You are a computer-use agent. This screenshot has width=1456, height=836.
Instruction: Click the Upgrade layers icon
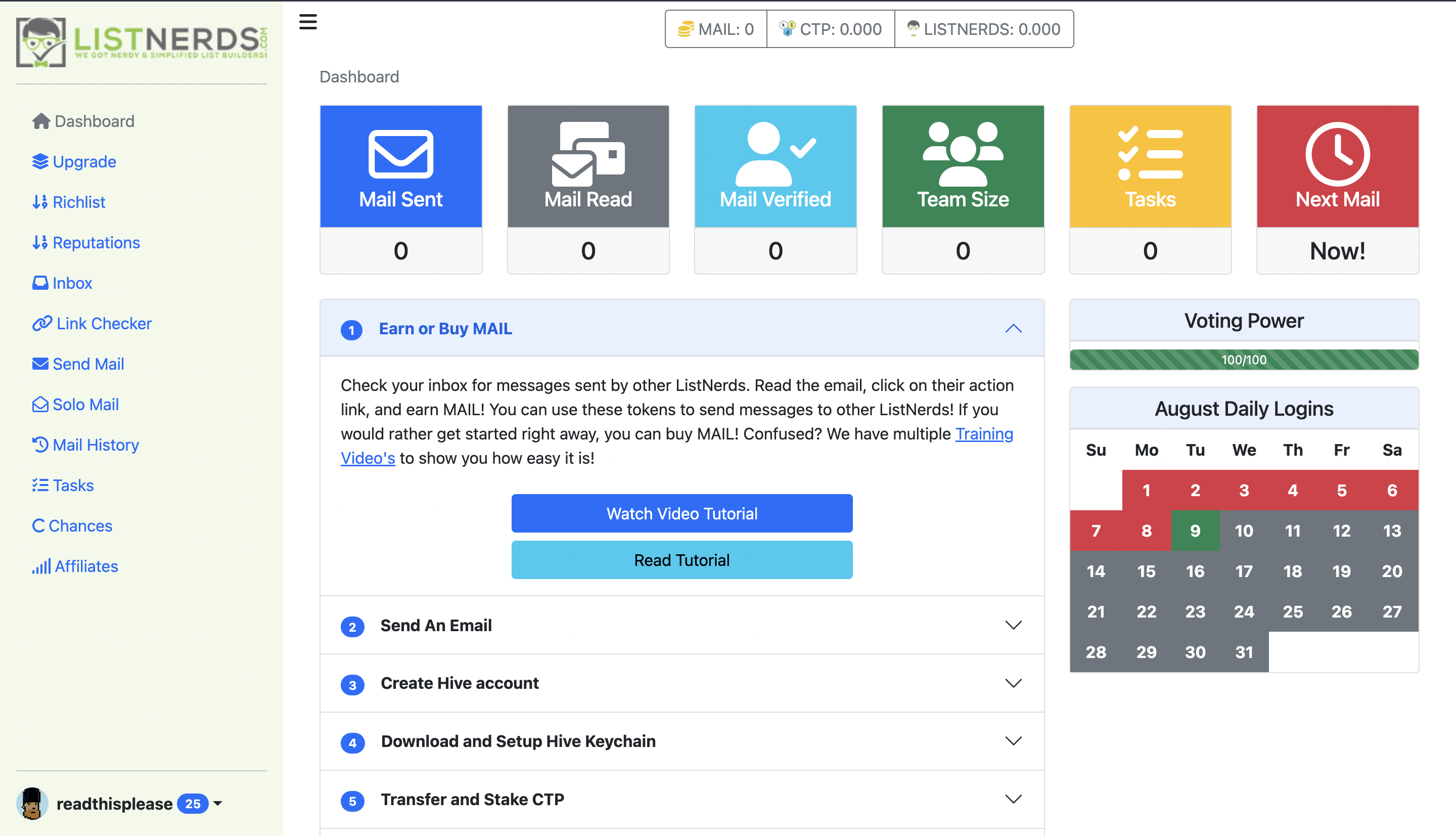click(40, 162)
